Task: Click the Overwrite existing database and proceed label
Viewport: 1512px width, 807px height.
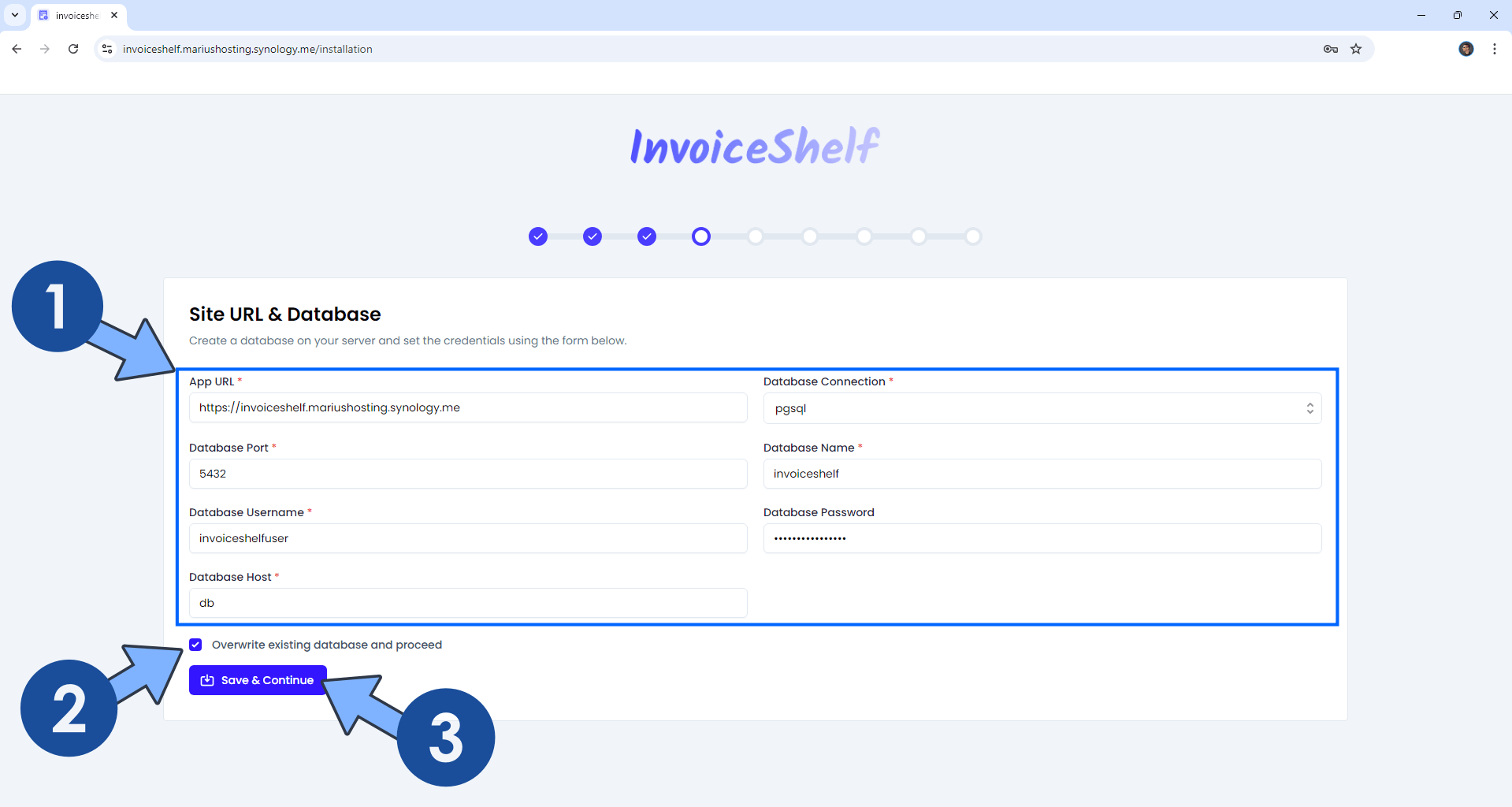Action: [327, 645]
